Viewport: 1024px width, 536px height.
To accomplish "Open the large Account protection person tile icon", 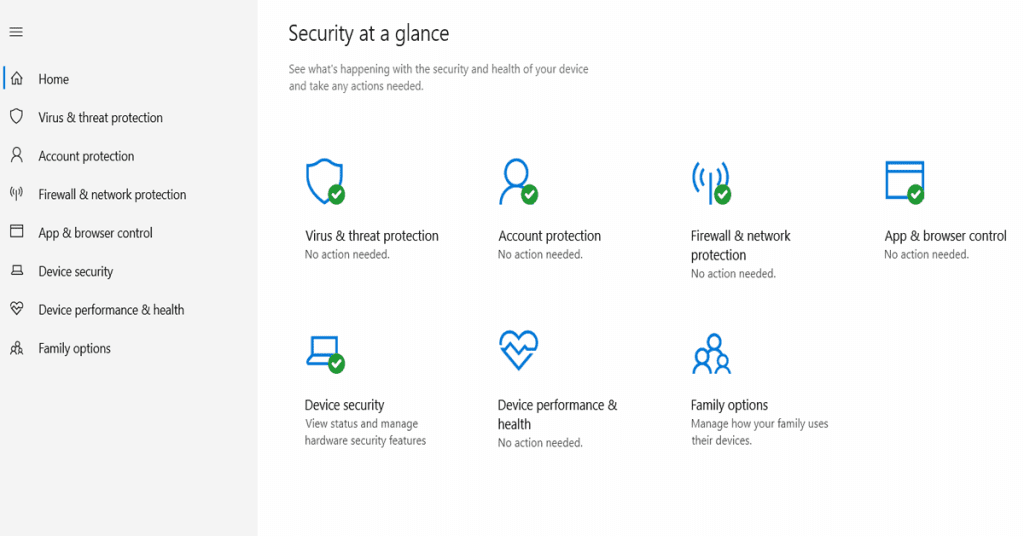I will coord(518,181).
